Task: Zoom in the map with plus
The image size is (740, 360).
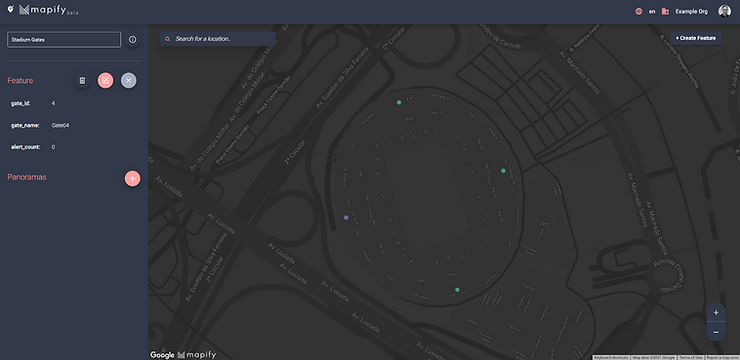Action: click(716, 312)
